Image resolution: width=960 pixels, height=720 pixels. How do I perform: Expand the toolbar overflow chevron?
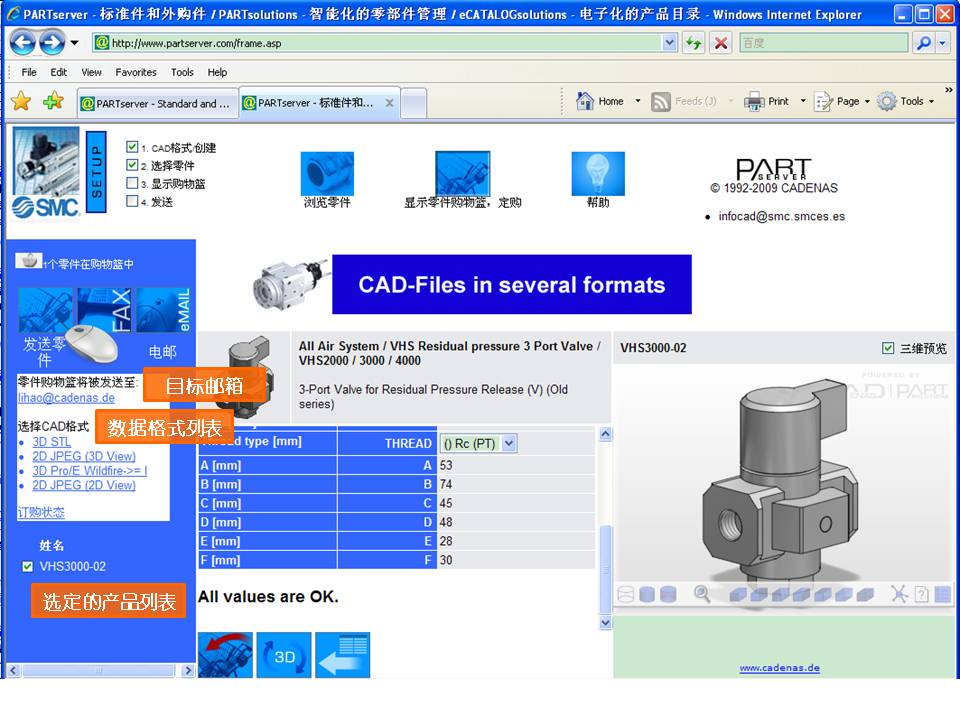pos(948,90)
